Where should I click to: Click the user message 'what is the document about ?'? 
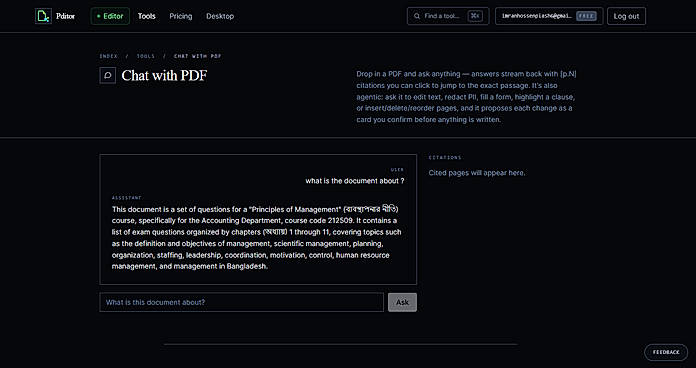click(355, 181)
